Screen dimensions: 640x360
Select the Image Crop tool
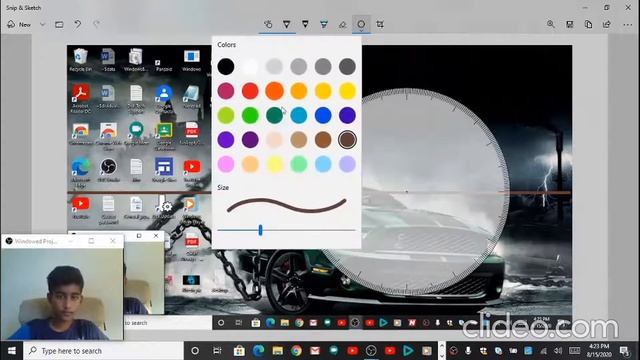tap(380, 24)
